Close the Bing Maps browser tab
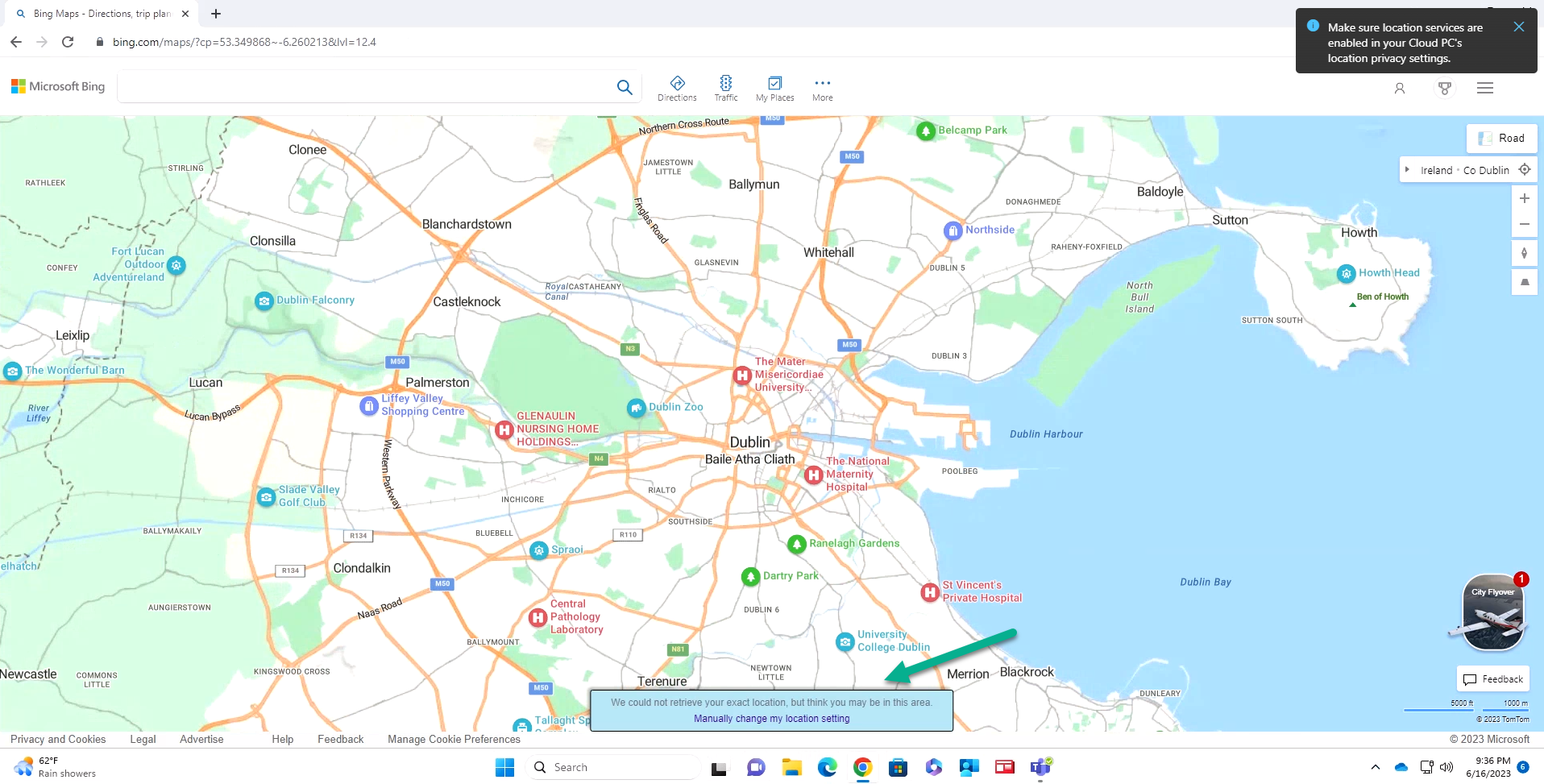Screen dimensions: 1544x784 pyautogui.click(x=185, y=14)
